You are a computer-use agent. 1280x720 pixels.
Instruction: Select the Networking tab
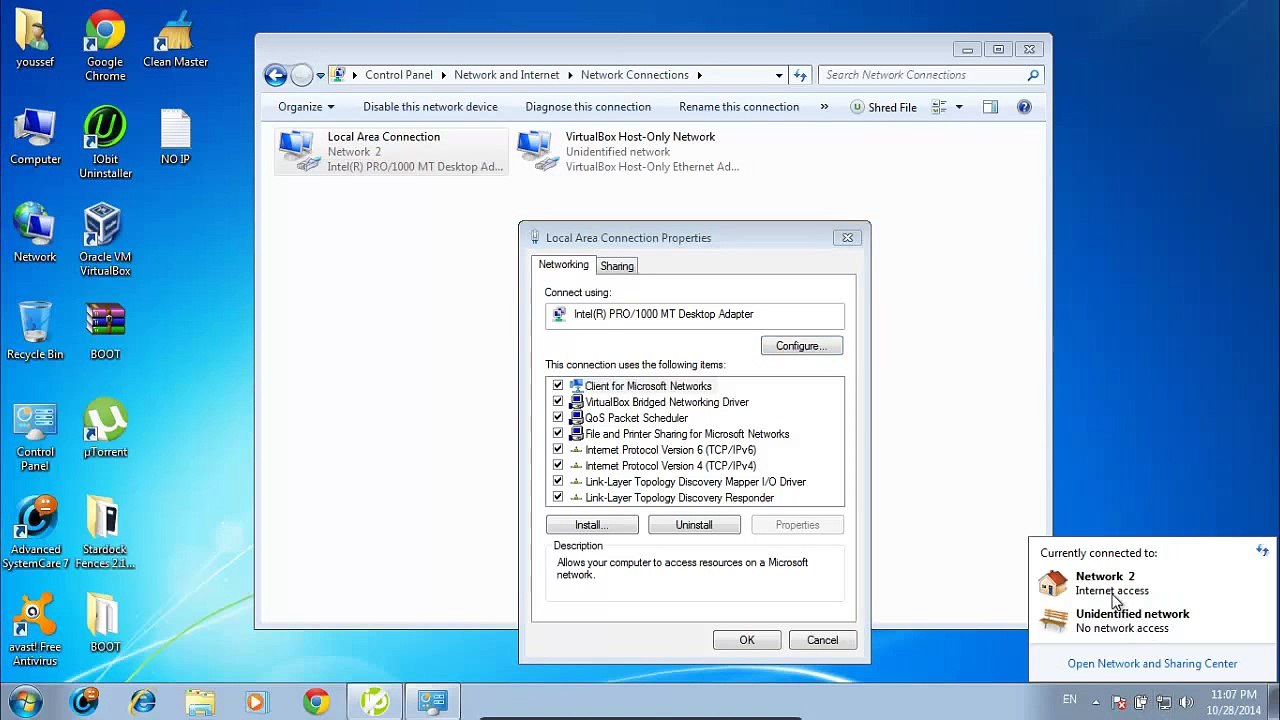(x=564, y=265)
